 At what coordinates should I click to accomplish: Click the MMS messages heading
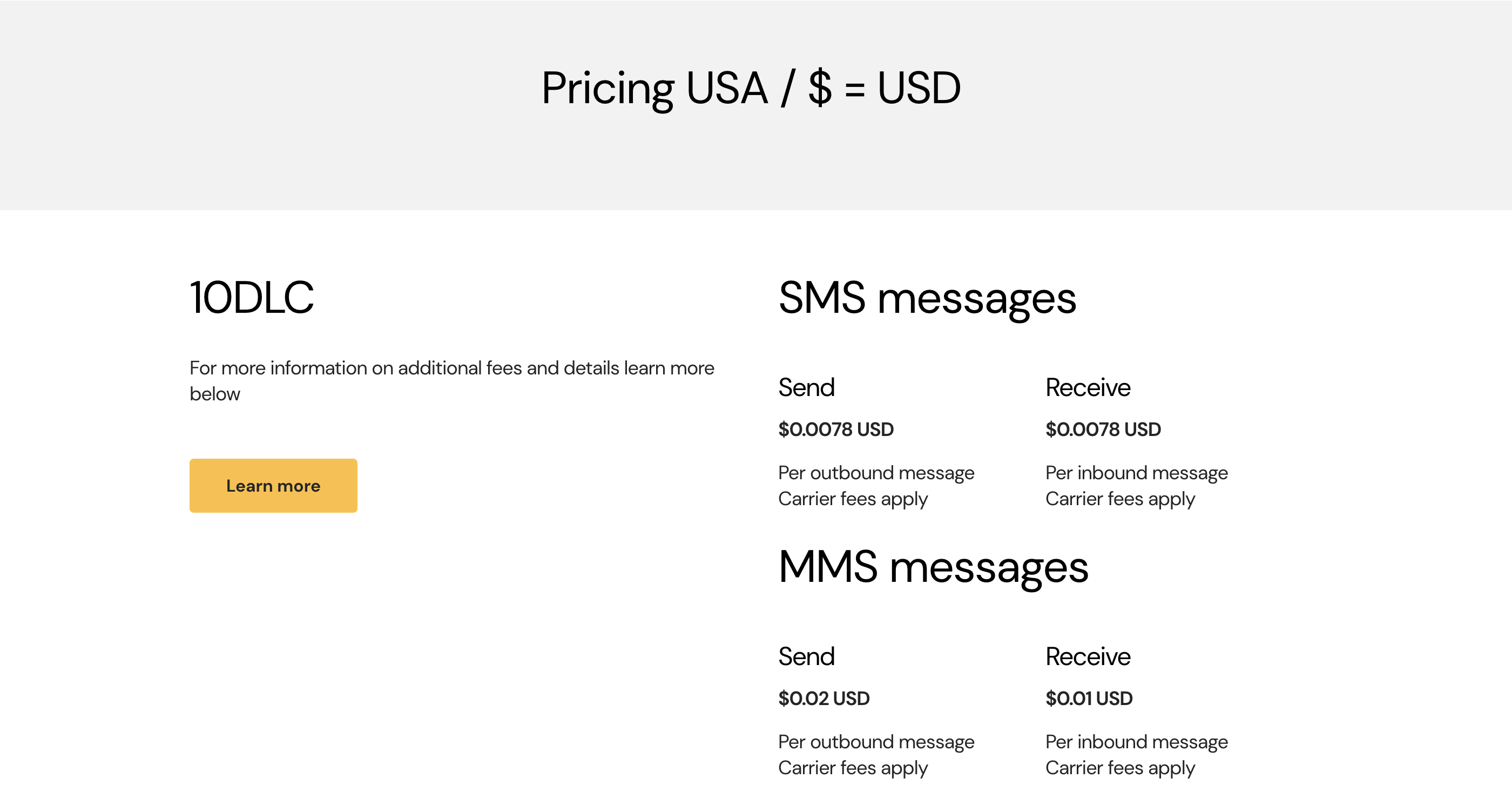click(x=933, y=568)
